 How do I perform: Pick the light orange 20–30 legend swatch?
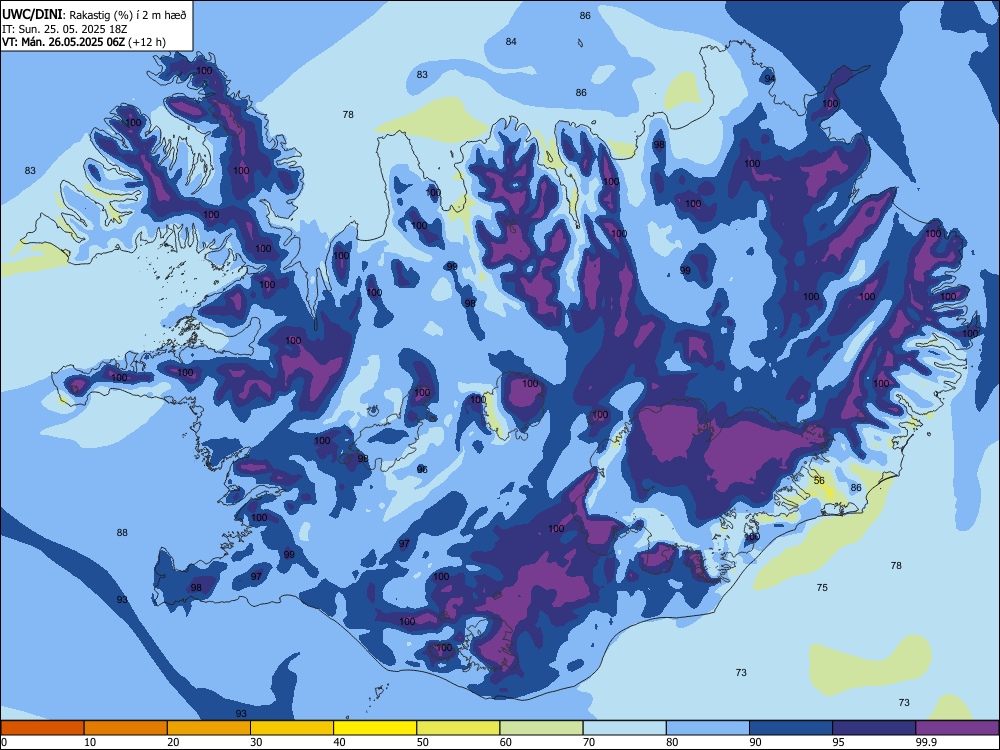point(209,728)
